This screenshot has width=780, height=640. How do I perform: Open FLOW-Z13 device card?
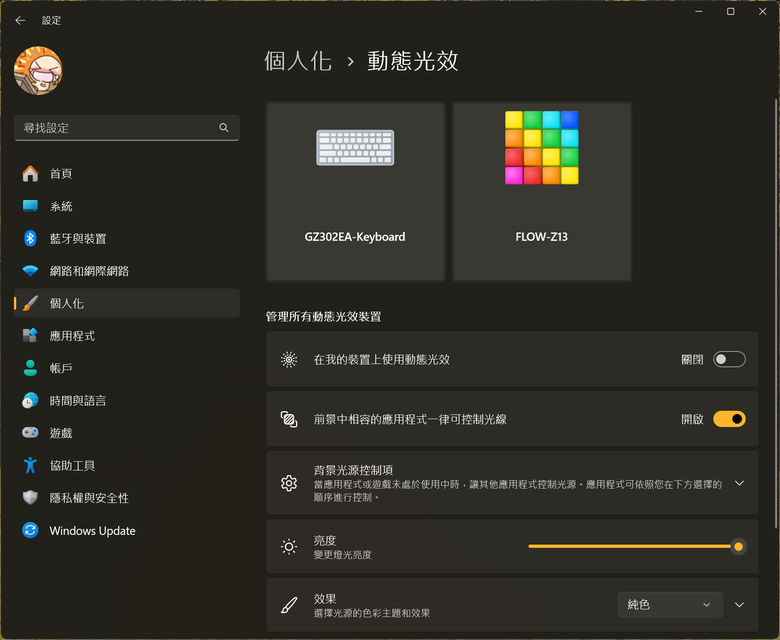point(542,192)
